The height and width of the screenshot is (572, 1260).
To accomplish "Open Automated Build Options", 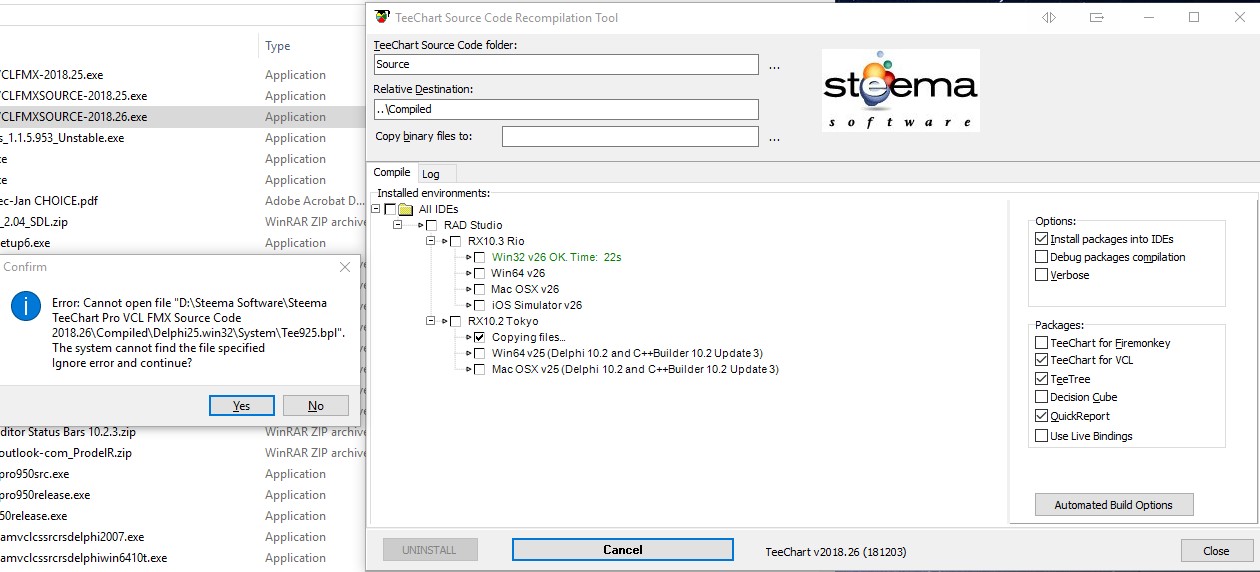I will coord(1114,505).
